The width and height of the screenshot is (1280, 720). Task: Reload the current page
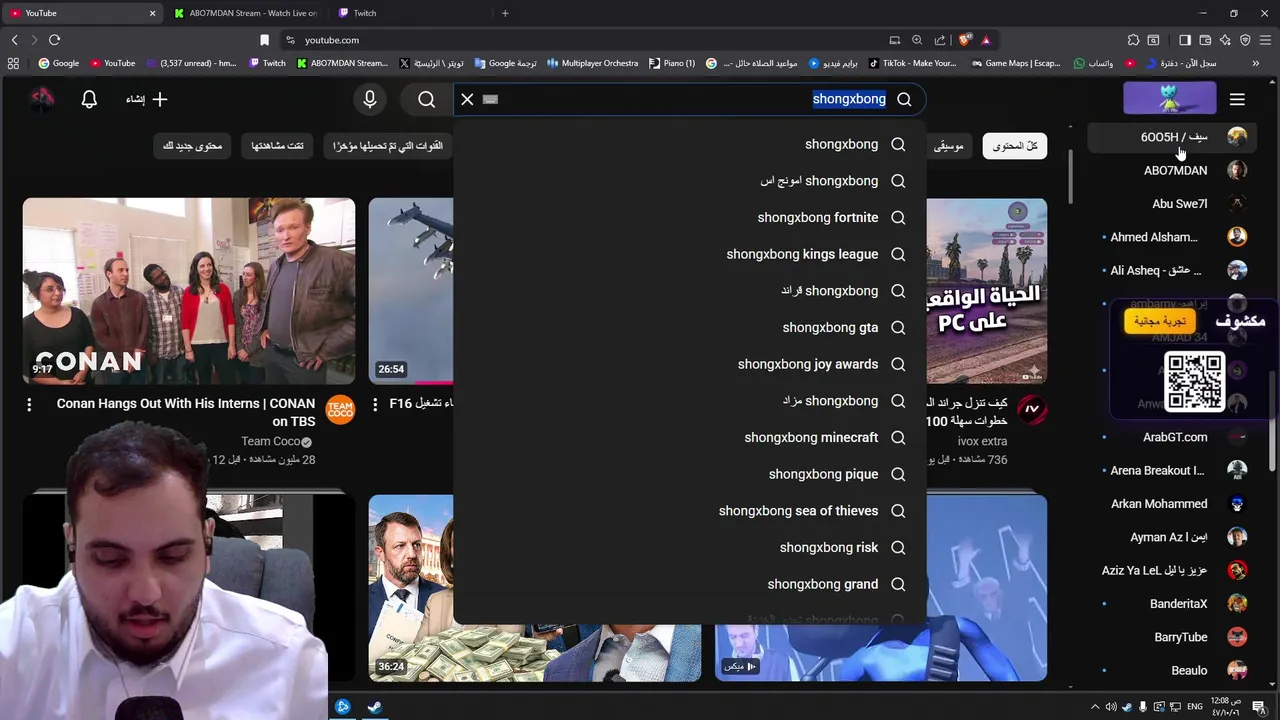point(54,40)
